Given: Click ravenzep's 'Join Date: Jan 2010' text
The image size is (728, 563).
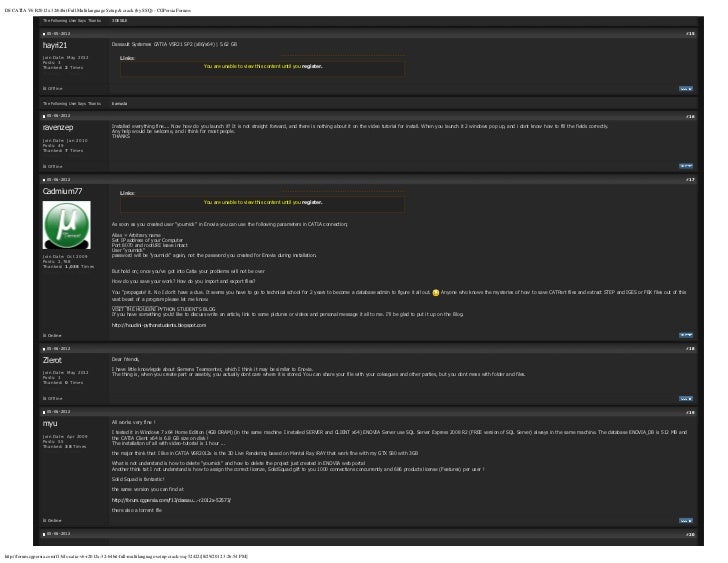Looking at the screenshot, I should pos(65,140).
